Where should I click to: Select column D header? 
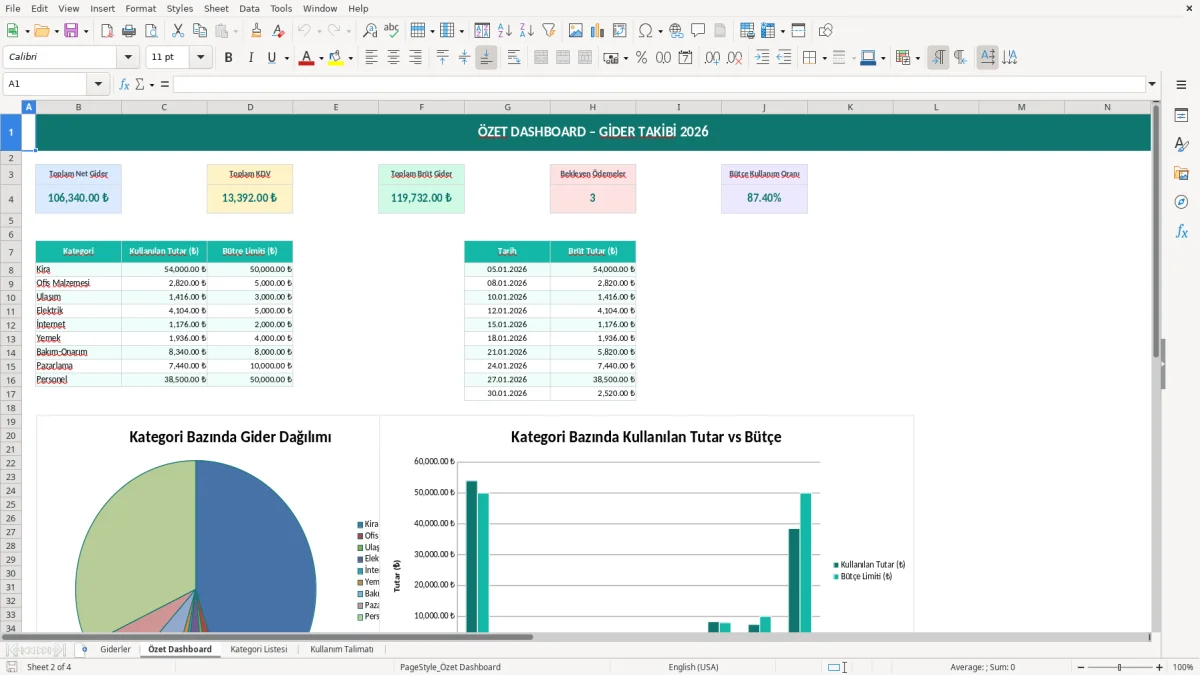pos(250,107)
